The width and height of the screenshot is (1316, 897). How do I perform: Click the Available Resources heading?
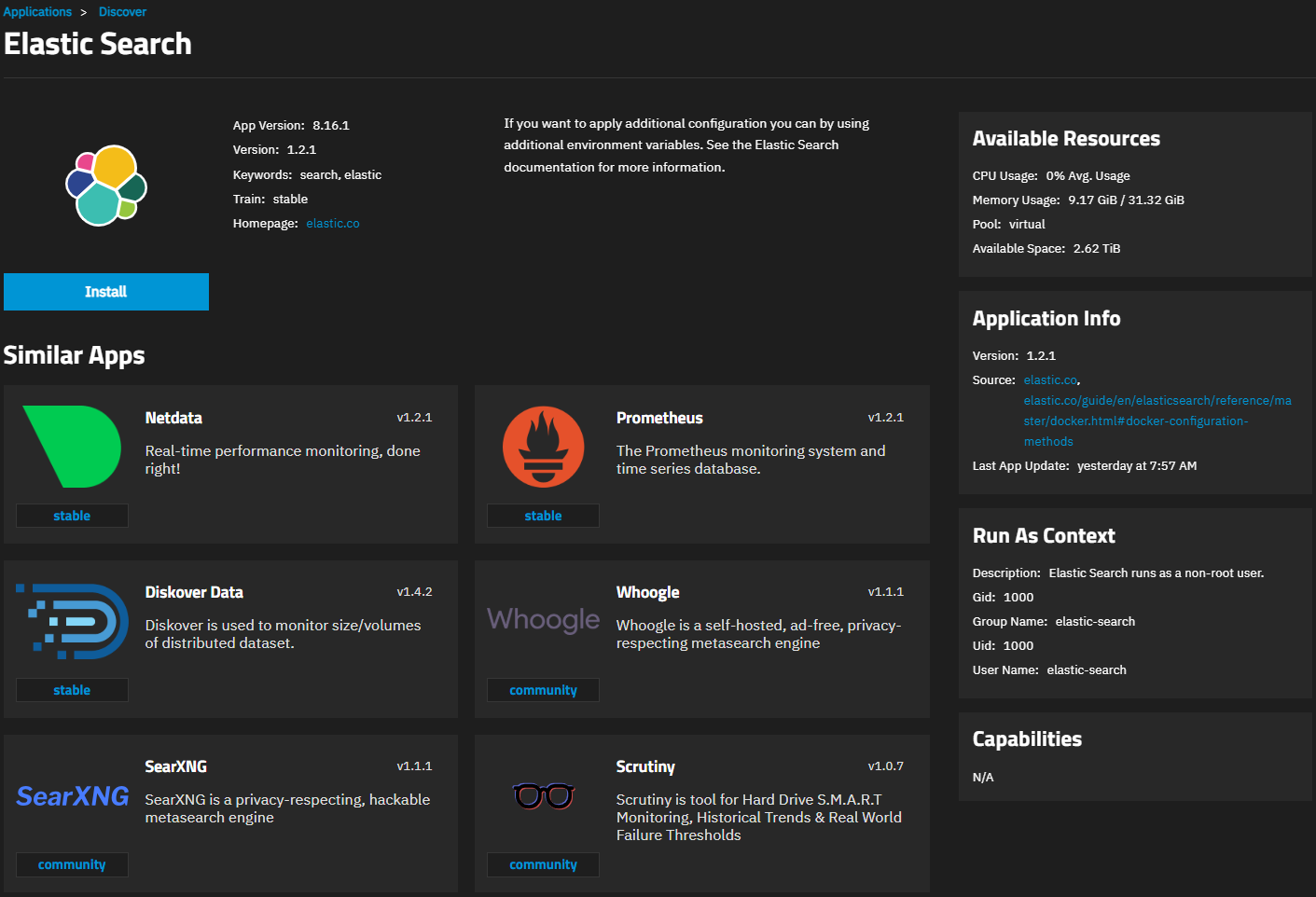pyautogui.click(x=1066, y=139)
